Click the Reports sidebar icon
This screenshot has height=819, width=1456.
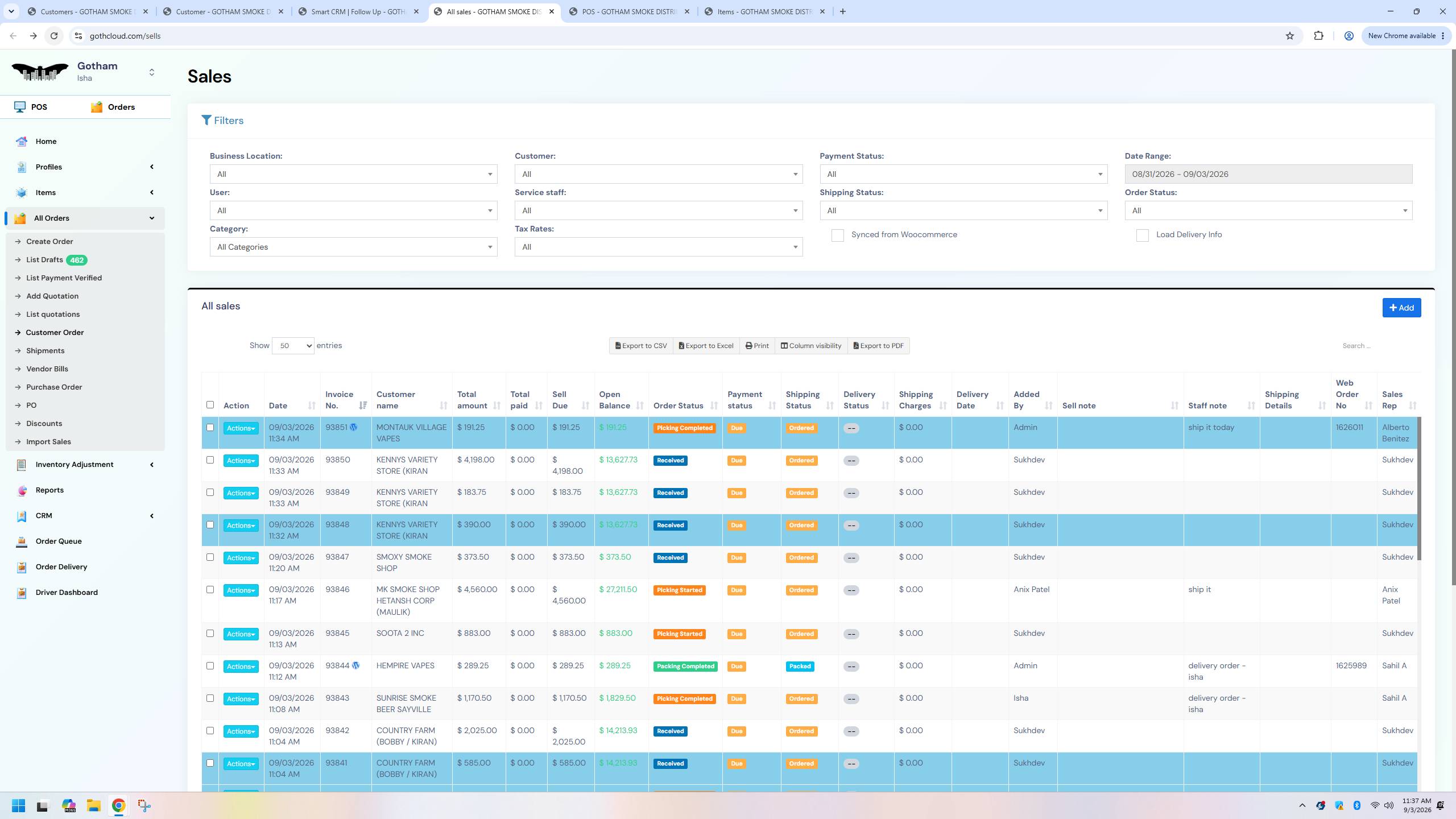22,490
